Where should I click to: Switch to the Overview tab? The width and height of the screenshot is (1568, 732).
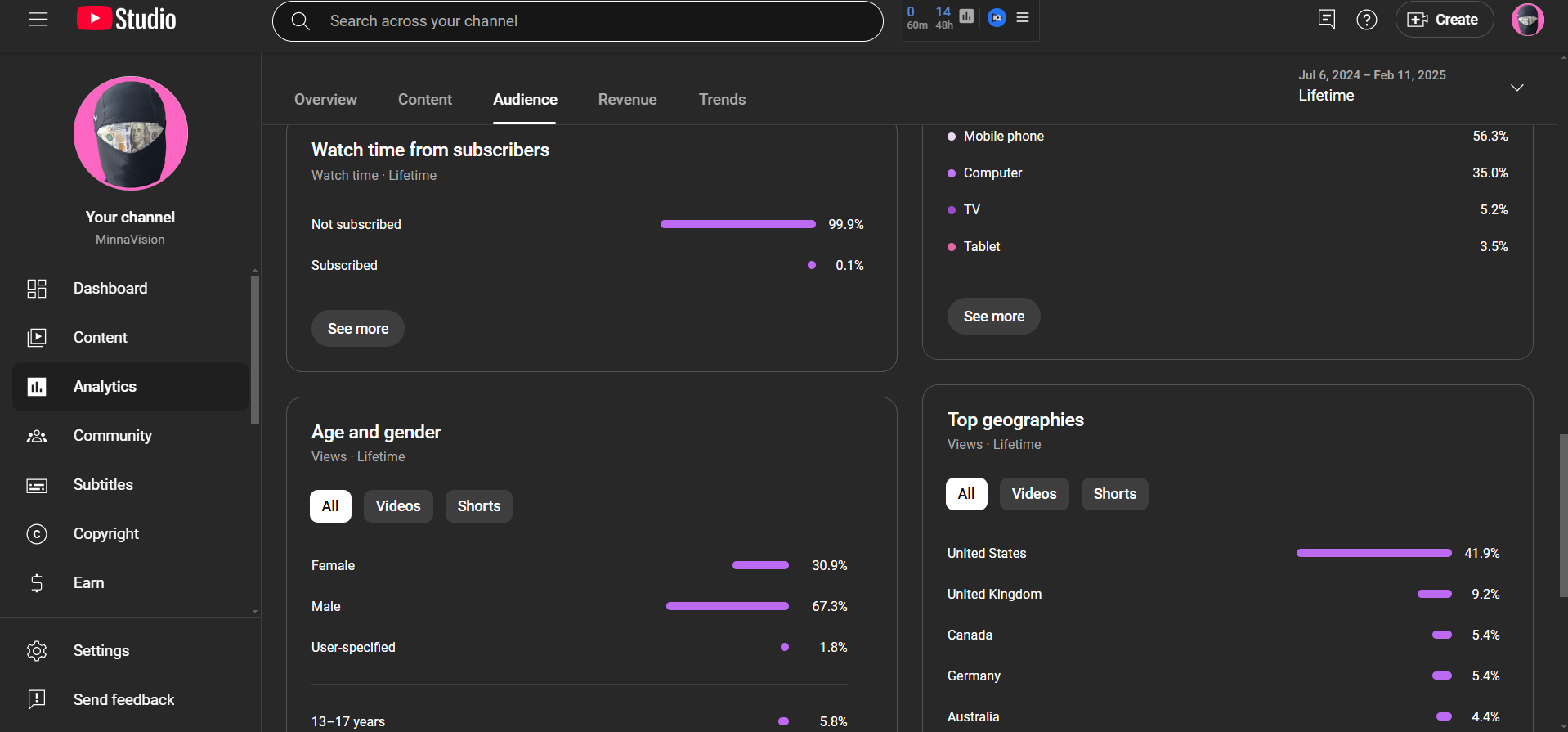point(325,100)
